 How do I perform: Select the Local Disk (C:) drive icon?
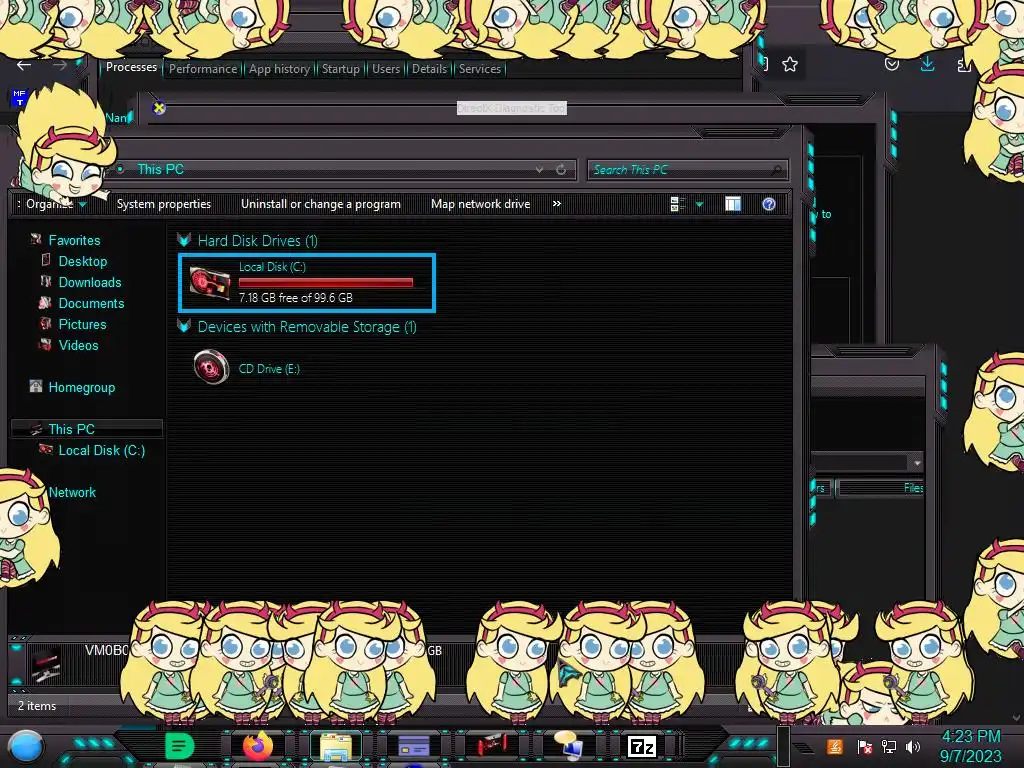point(210,283)
